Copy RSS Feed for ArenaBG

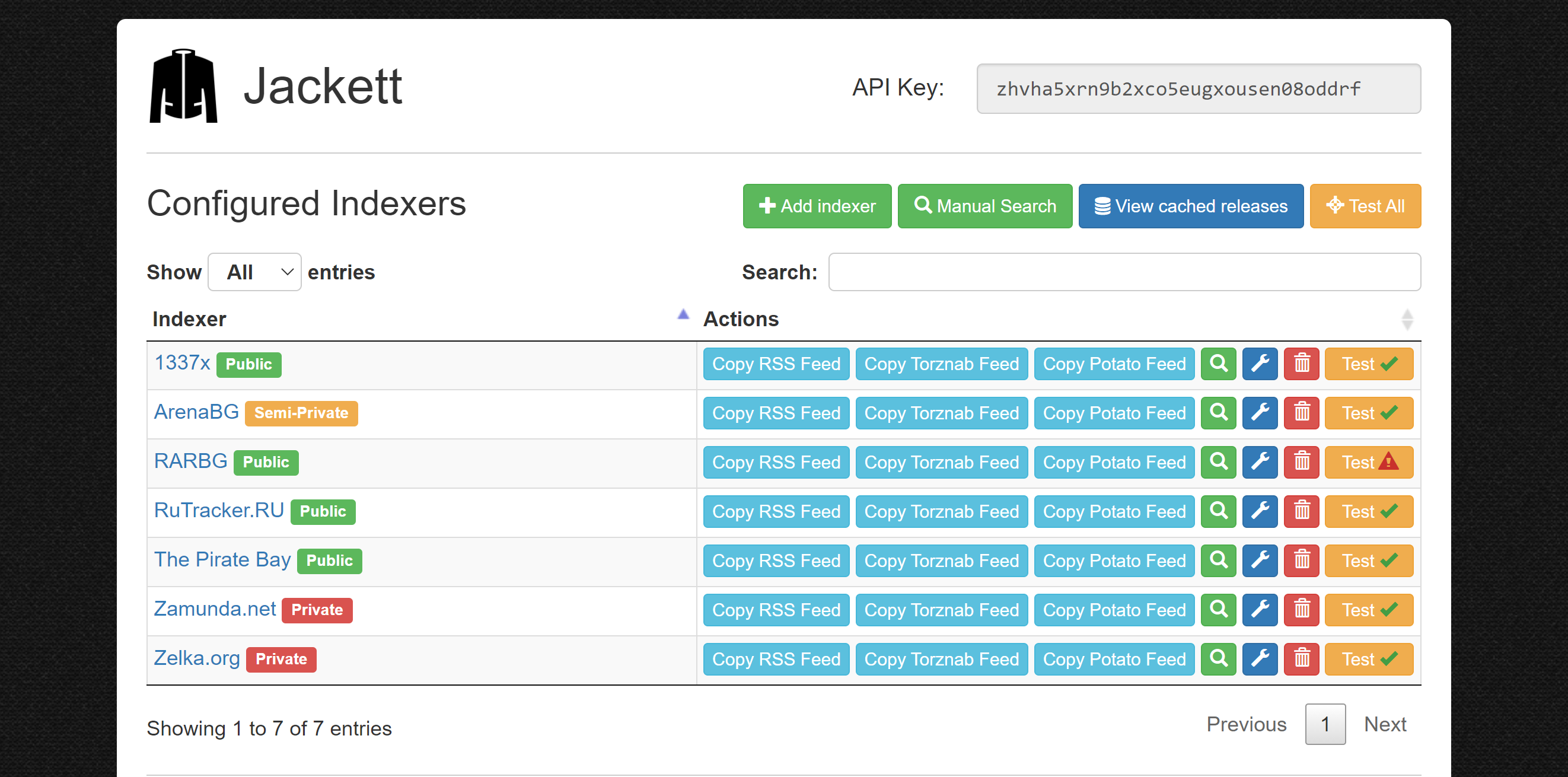tap(776, 413)
